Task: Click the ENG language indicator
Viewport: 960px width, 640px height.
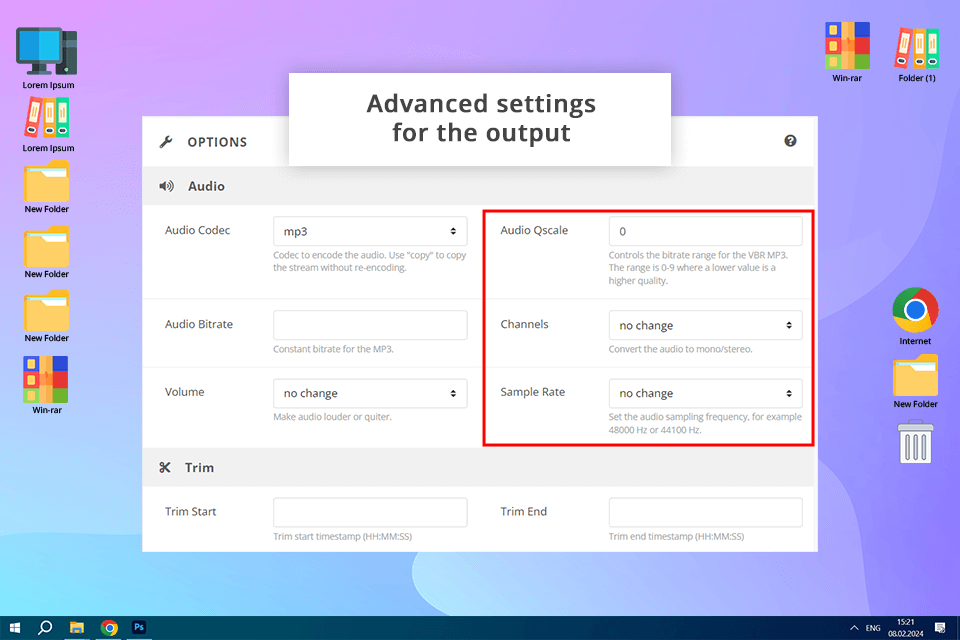Action: point(873,628)
